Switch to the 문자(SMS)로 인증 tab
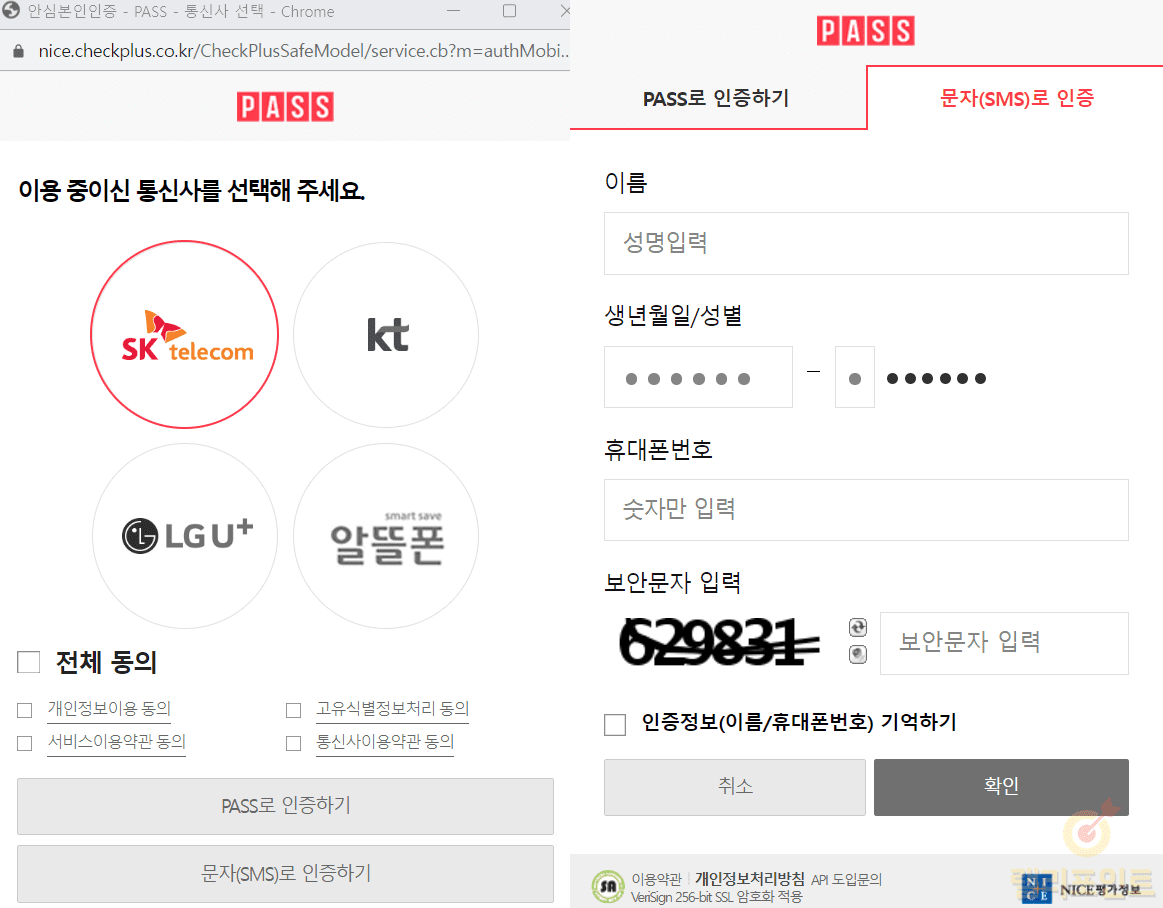1163x908 pixels. [1016, 98]
